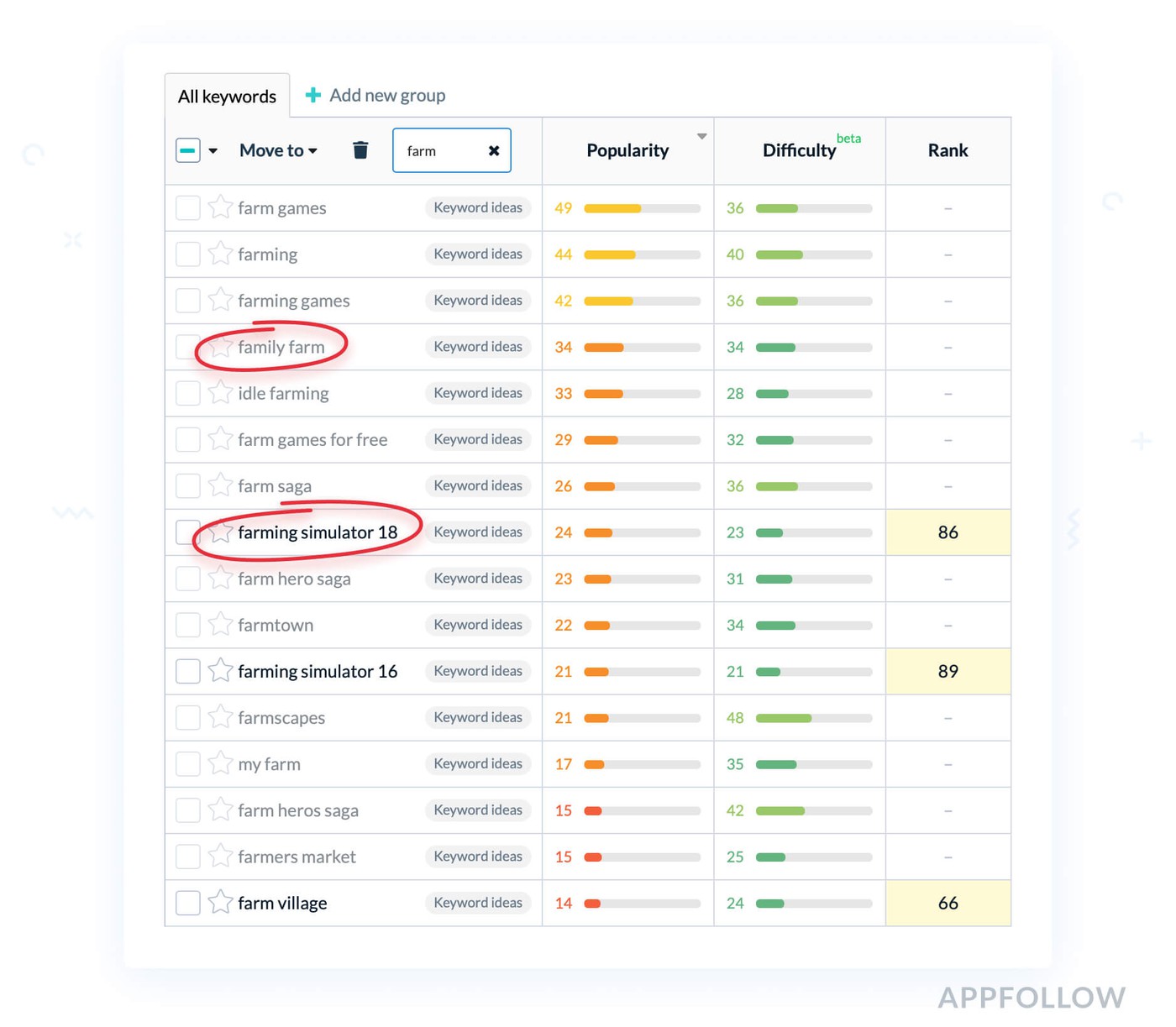Star the farmscapes keyword
The image size is (1176, 1027).
coord(220,717)
